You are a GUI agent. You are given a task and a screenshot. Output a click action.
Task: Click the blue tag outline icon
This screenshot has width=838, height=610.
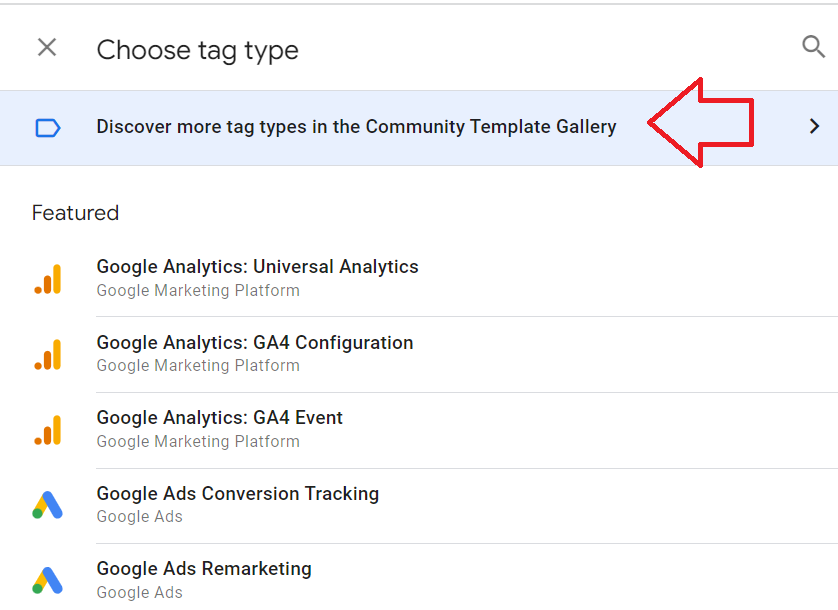(48, 128)
